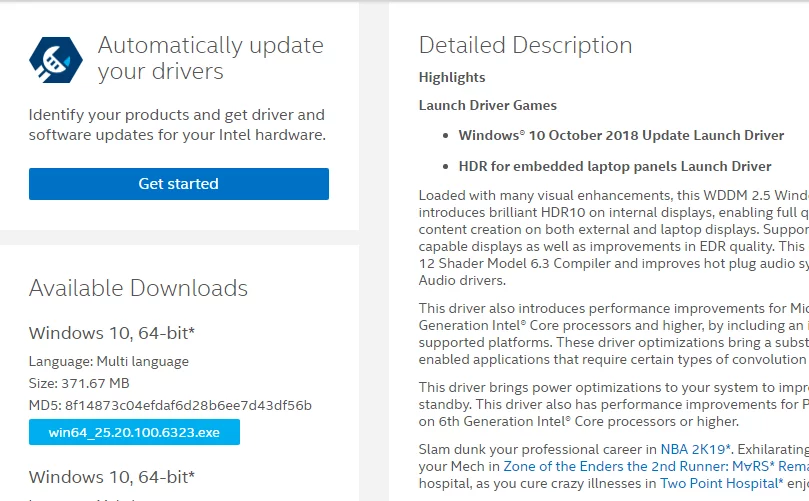Download win64_25.20.100.6323.exe file

click(x=134, y=432)
